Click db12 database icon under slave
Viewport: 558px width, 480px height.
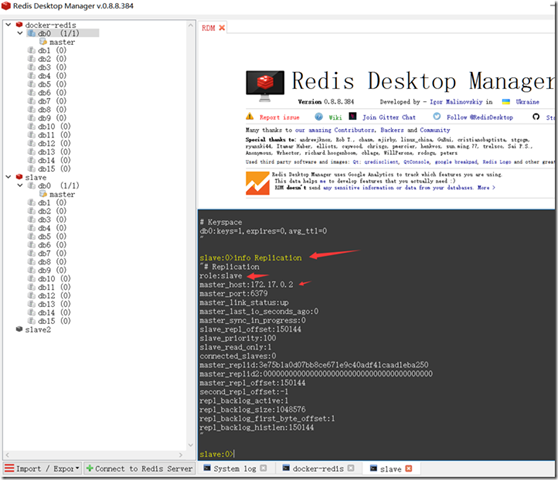click(32, 295)
